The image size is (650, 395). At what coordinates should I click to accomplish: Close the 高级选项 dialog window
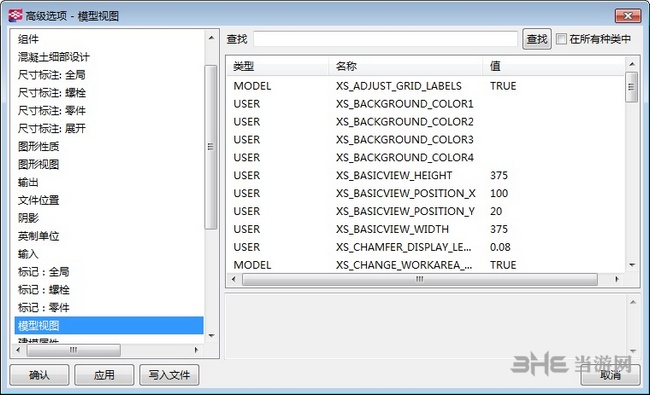[628, 16]
